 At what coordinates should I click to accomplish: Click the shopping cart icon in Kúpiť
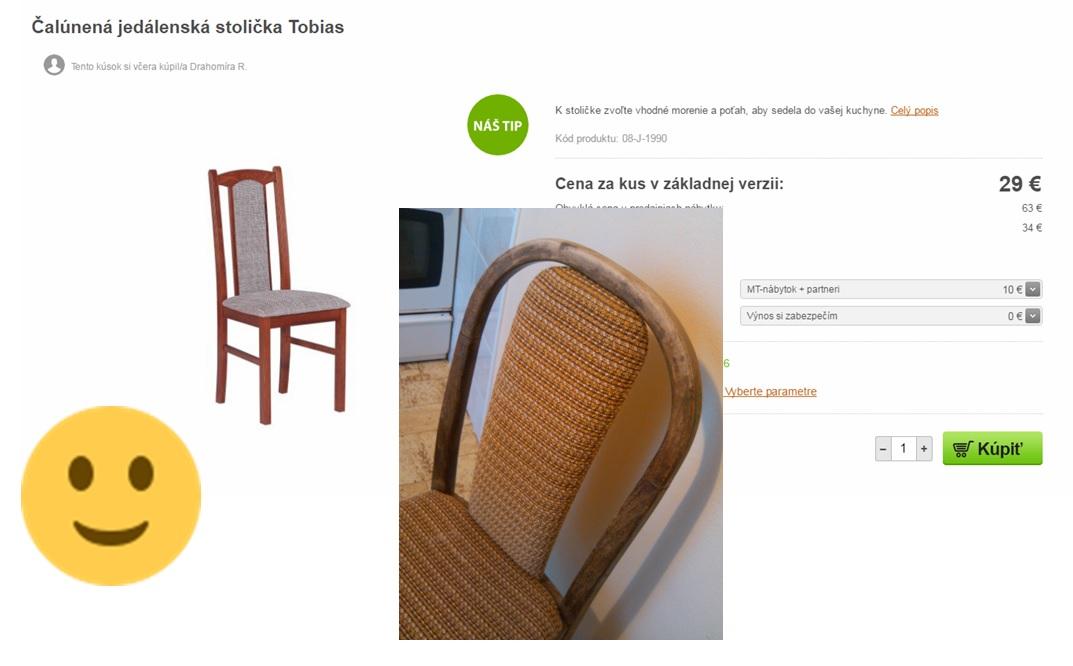963,449
